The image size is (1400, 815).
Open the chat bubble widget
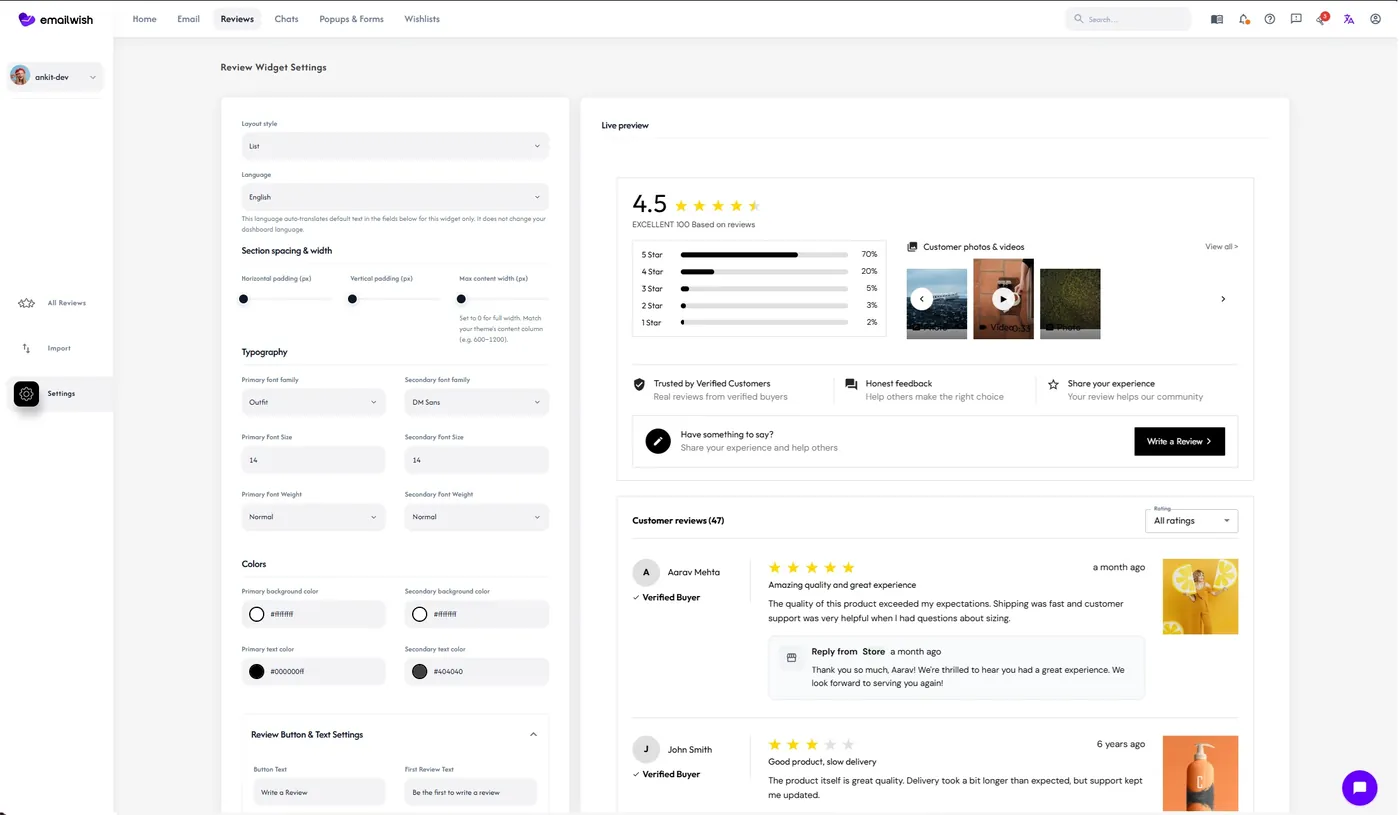(1359, 788)
